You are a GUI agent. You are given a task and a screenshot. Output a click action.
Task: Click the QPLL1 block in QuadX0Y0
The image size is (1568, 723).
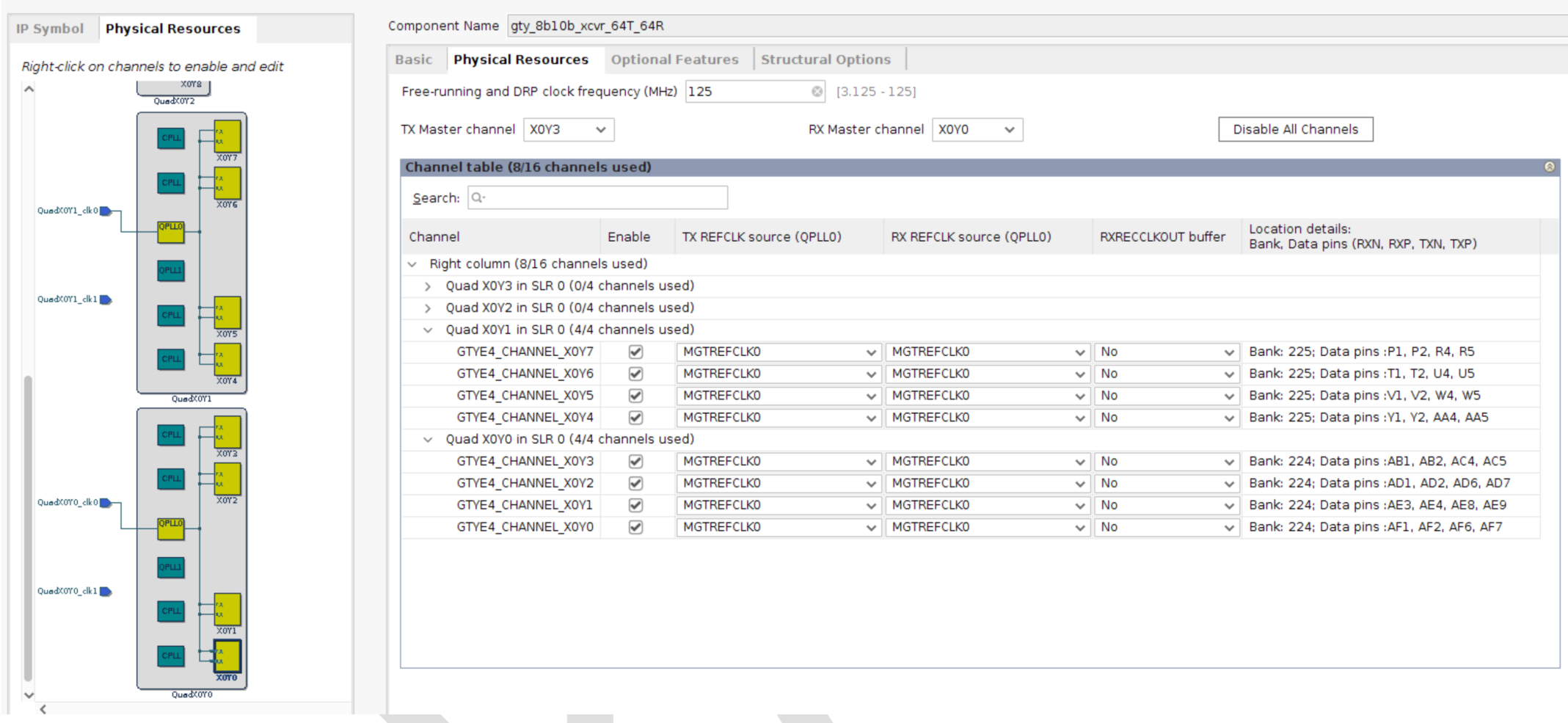coord(171,567)
